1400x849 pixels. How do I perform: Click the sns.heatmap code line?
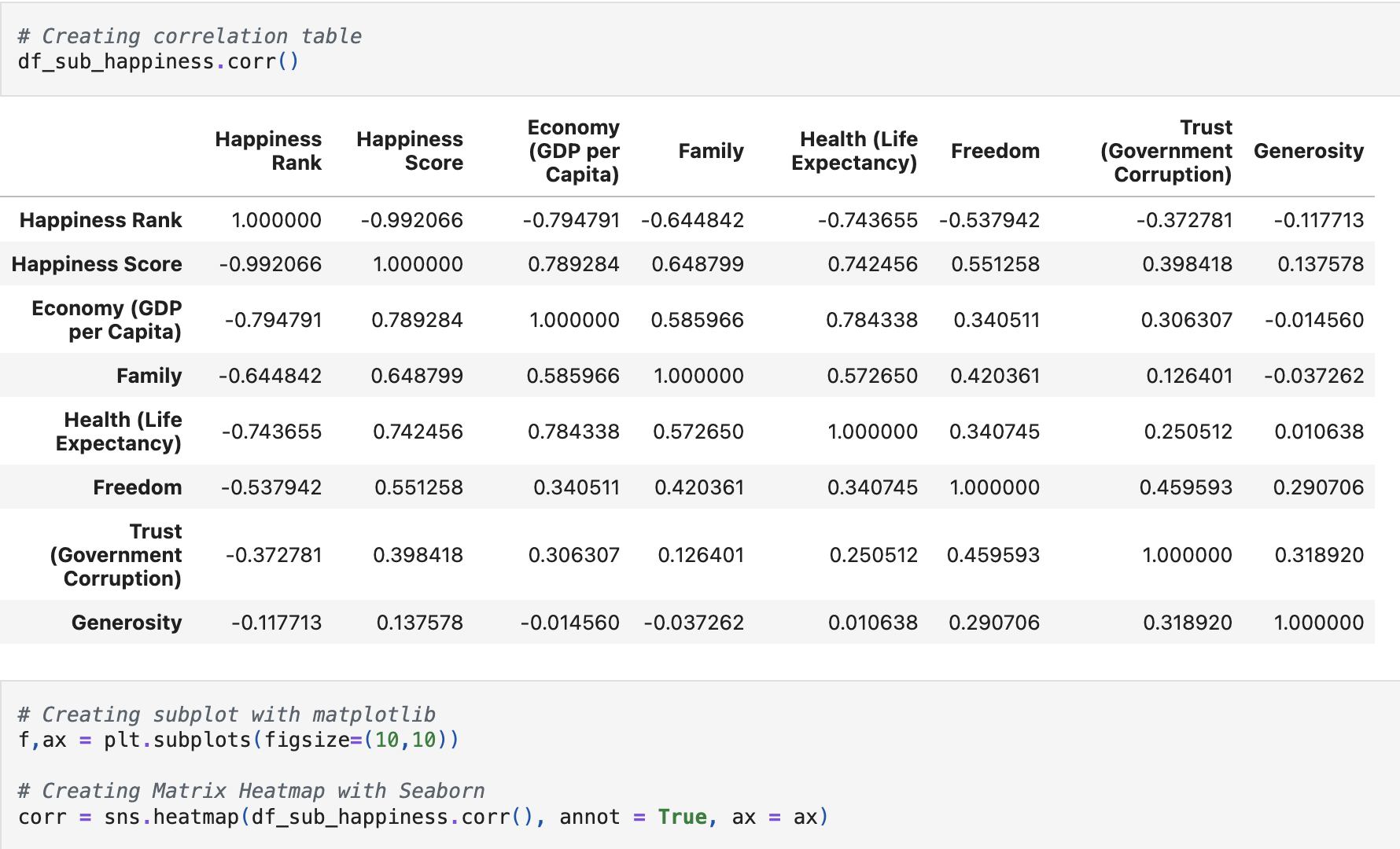pos(423,817)
